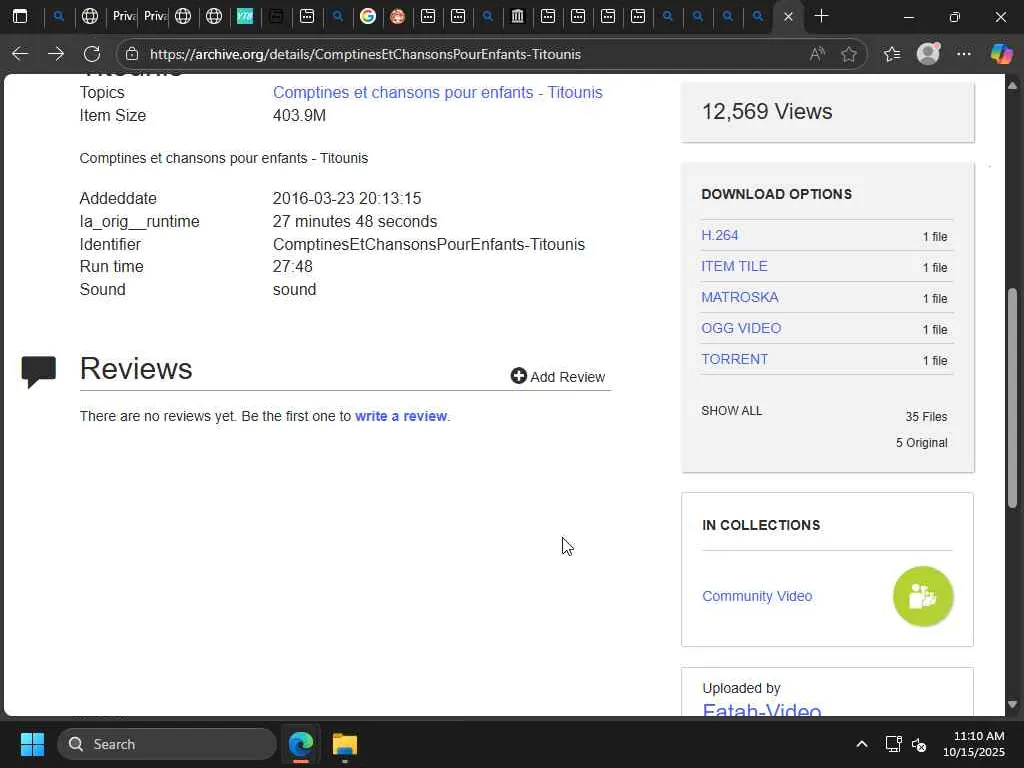
Task: Click the green Community Video collection icon
Action: tap(923, 596)
